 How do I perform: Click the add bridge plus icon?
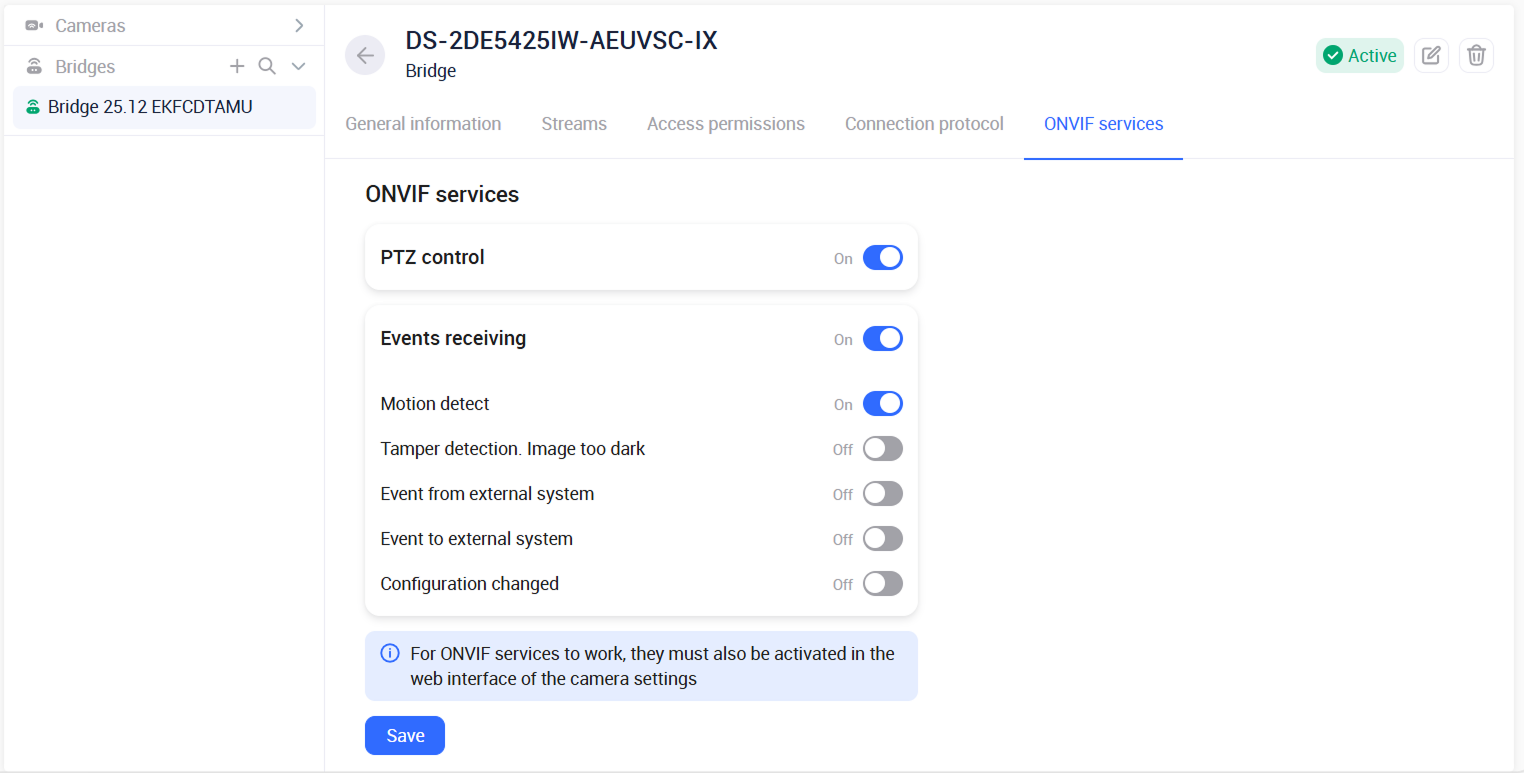pyautogui.click(x=237, y=66)
